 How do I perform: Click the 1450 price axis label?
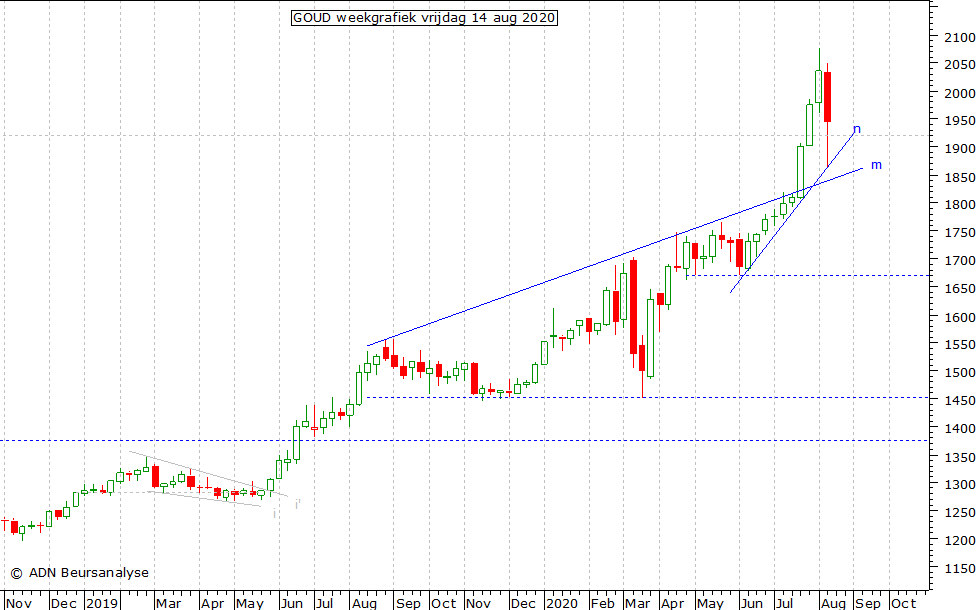[959, 401]
